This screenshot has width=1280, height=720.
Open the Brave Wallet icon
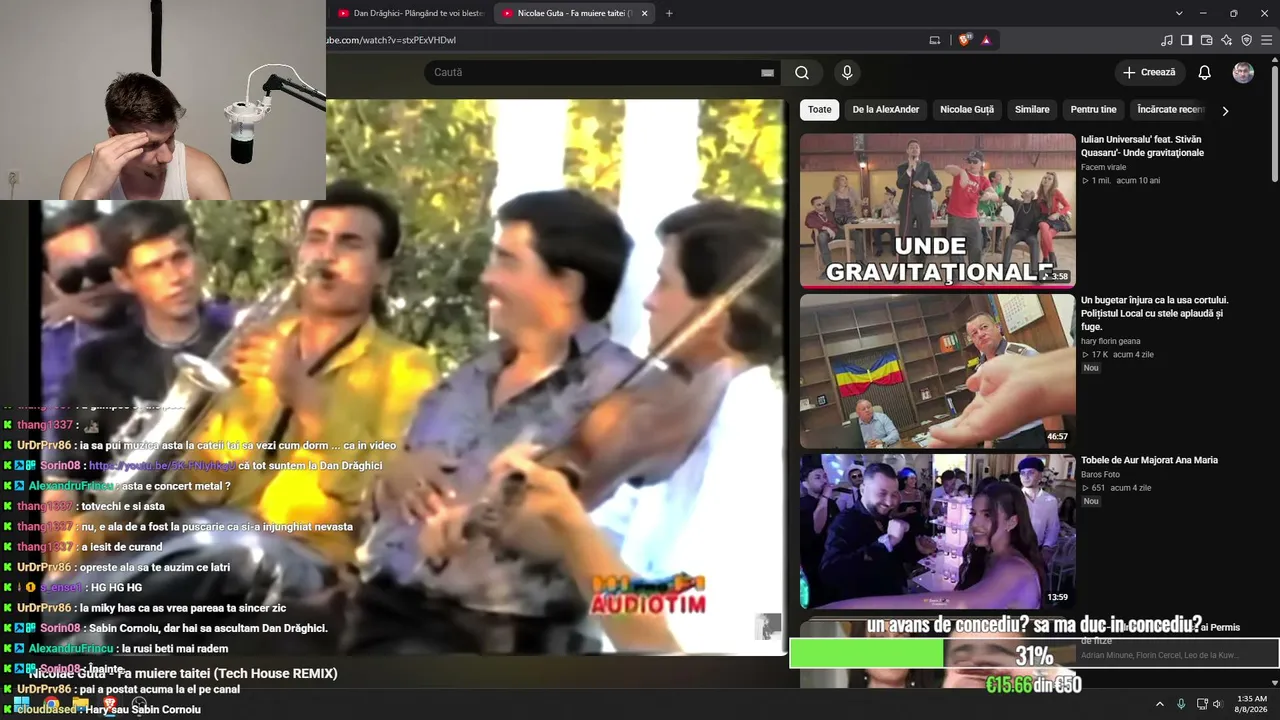point(1206,40)
